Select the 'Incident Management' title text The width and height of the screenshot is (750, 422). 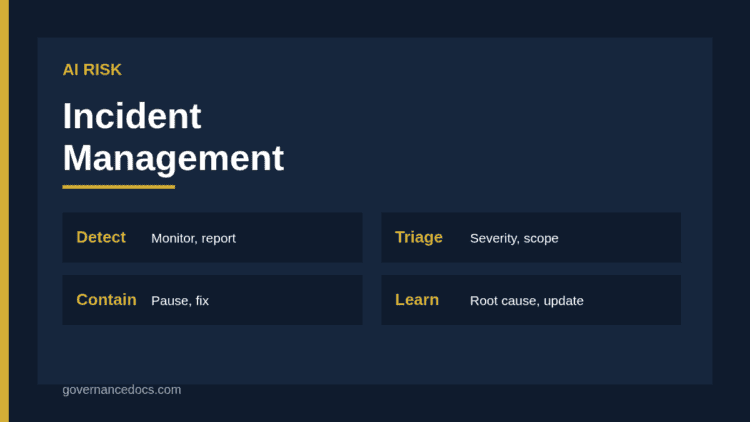point(173,137)
